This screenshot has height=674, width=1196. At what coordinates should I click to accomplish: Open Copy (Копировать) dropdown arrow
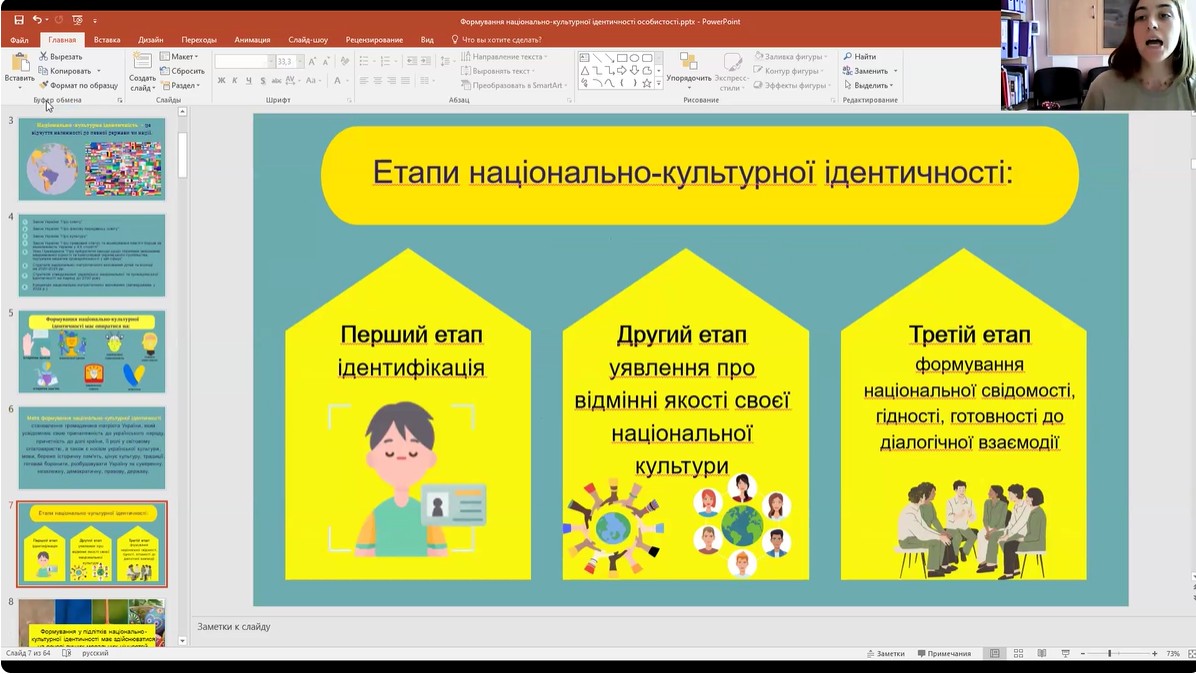tap(98, 71)
